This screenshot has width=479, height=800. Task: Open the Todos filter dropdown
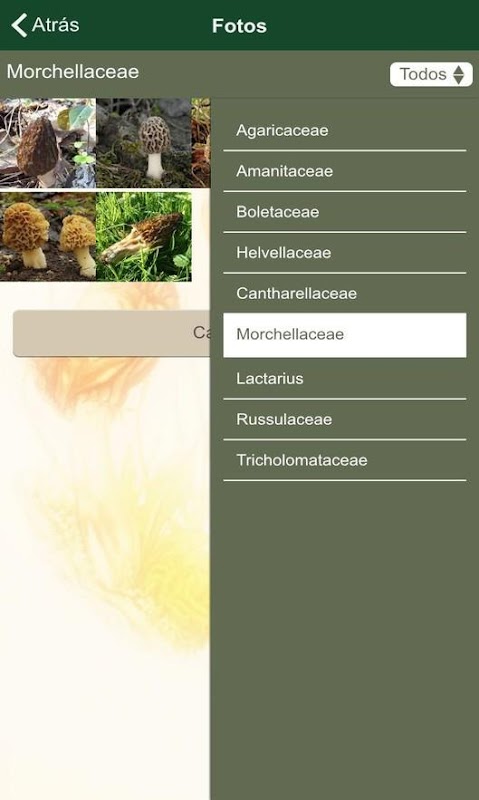pos(431,74)
